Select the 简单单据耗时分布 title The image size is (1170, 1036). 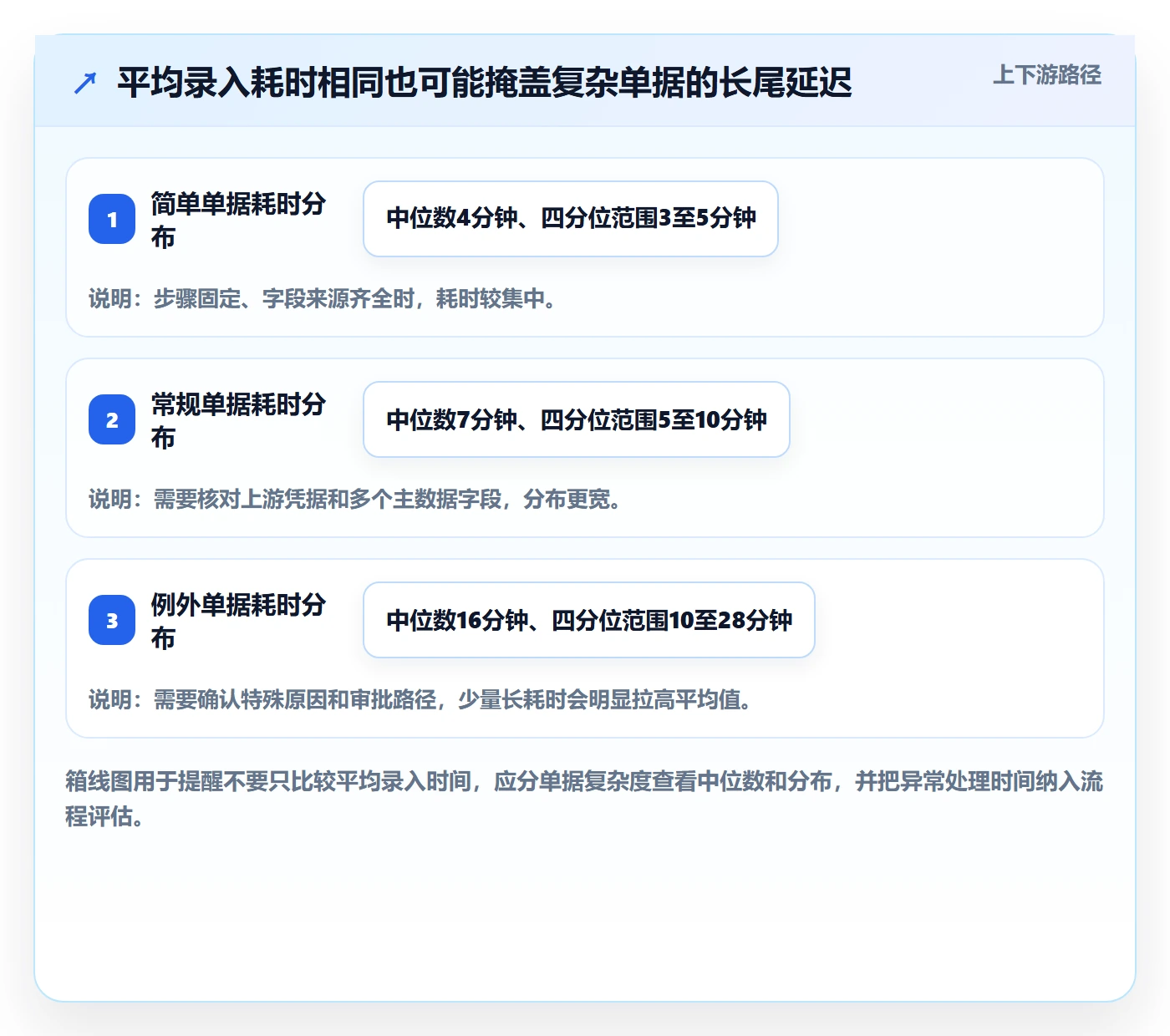(239, 220)
